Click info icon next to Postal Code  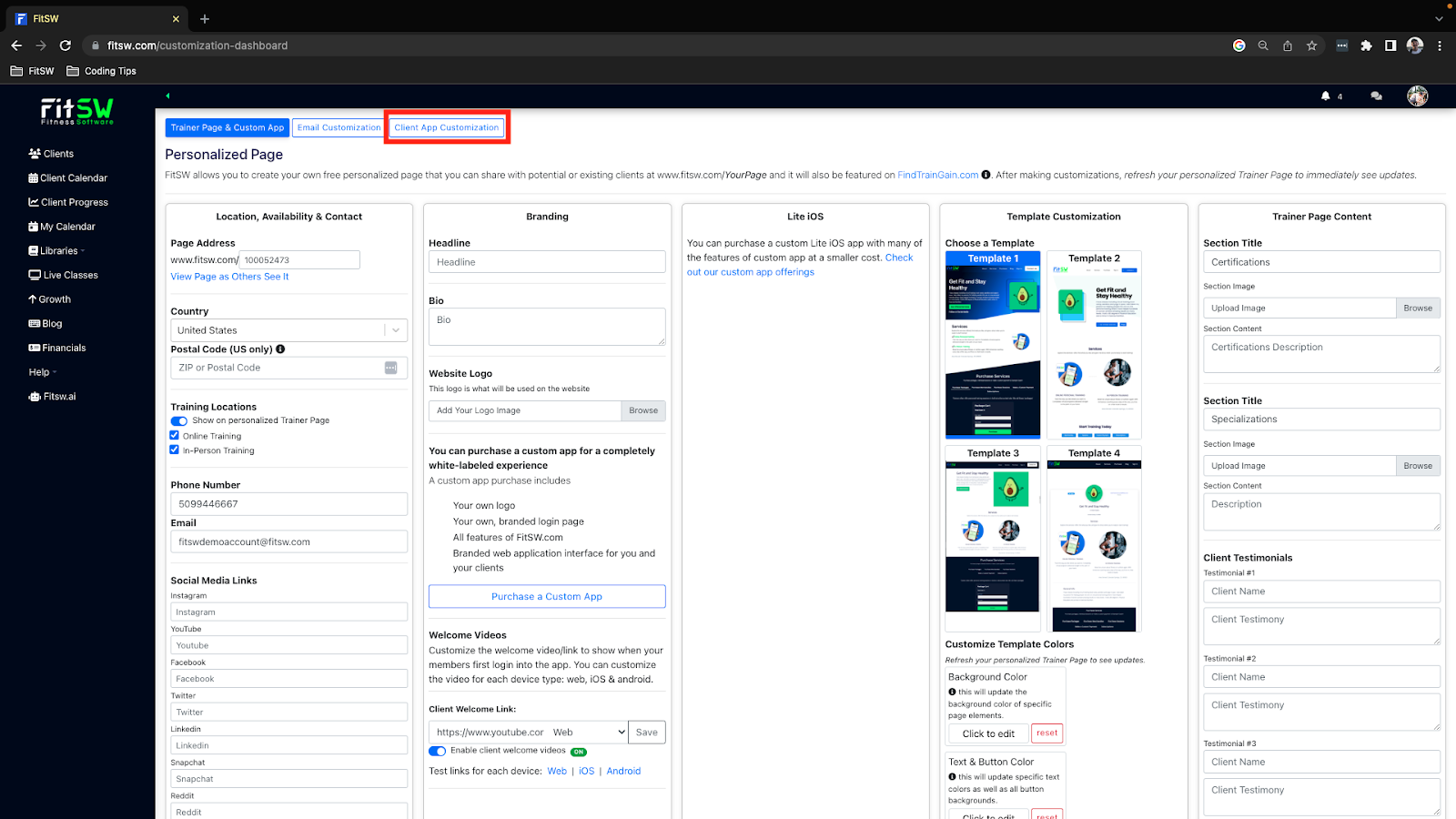click(280, 349)
